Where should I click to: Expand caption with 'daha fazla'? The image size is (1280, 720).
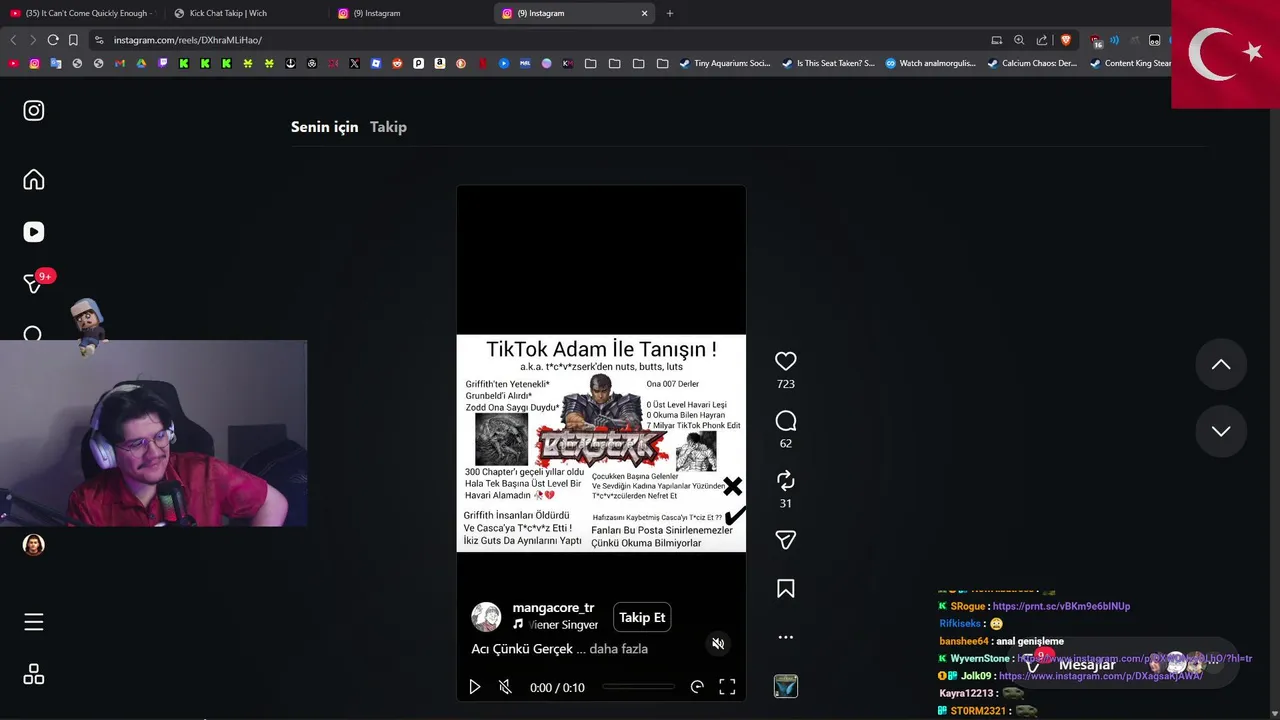(619, 649)
